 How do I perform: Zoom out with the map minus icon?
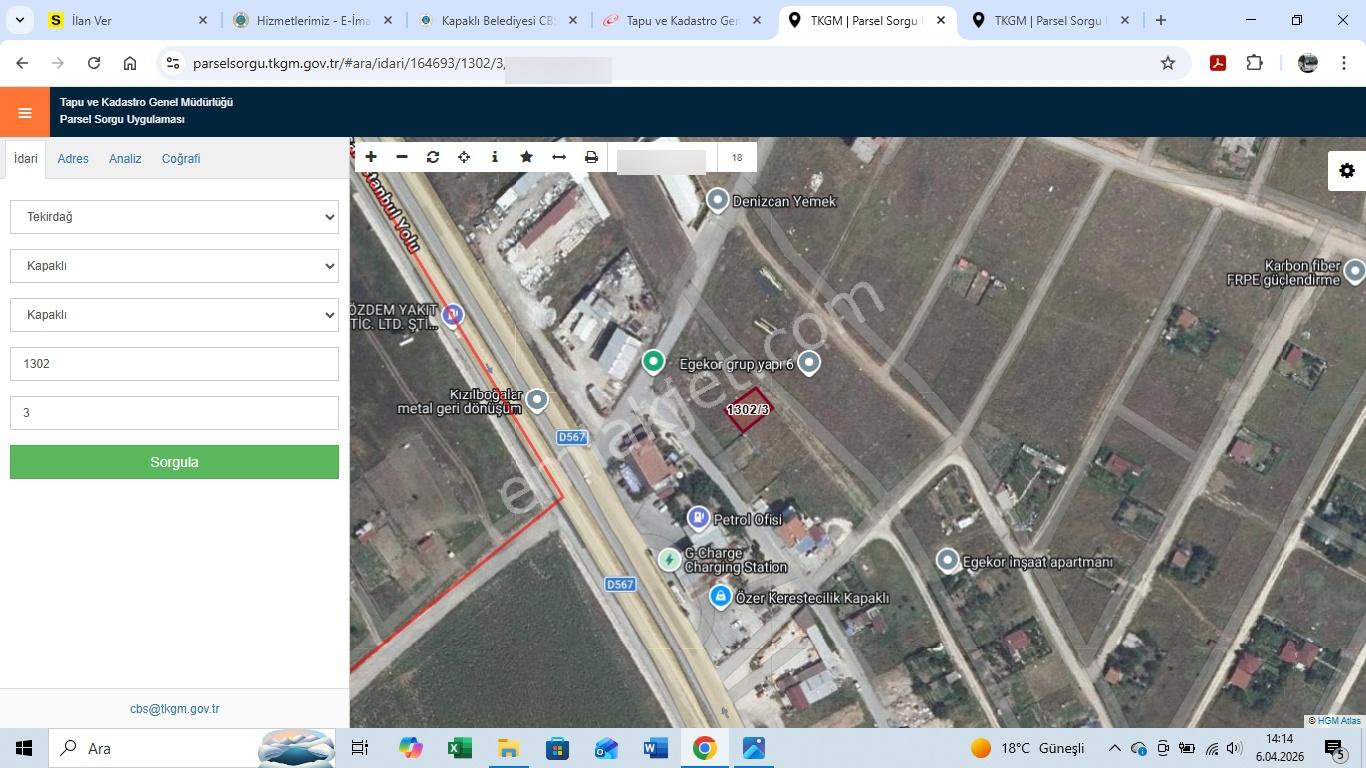pos(402,157)
